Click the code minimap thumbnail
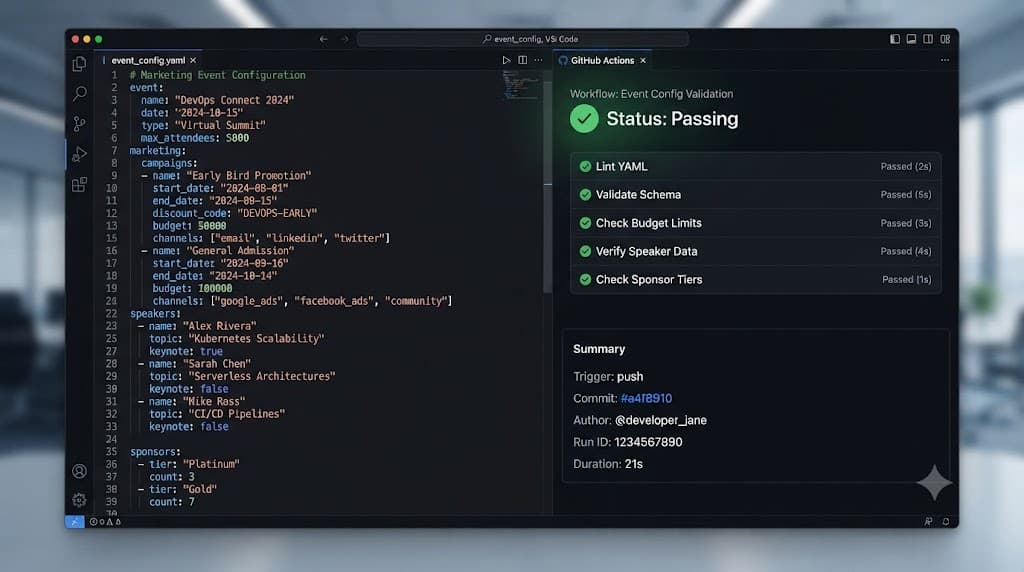Viewport: 1024px width, 572px height. [x=520, y=85]
